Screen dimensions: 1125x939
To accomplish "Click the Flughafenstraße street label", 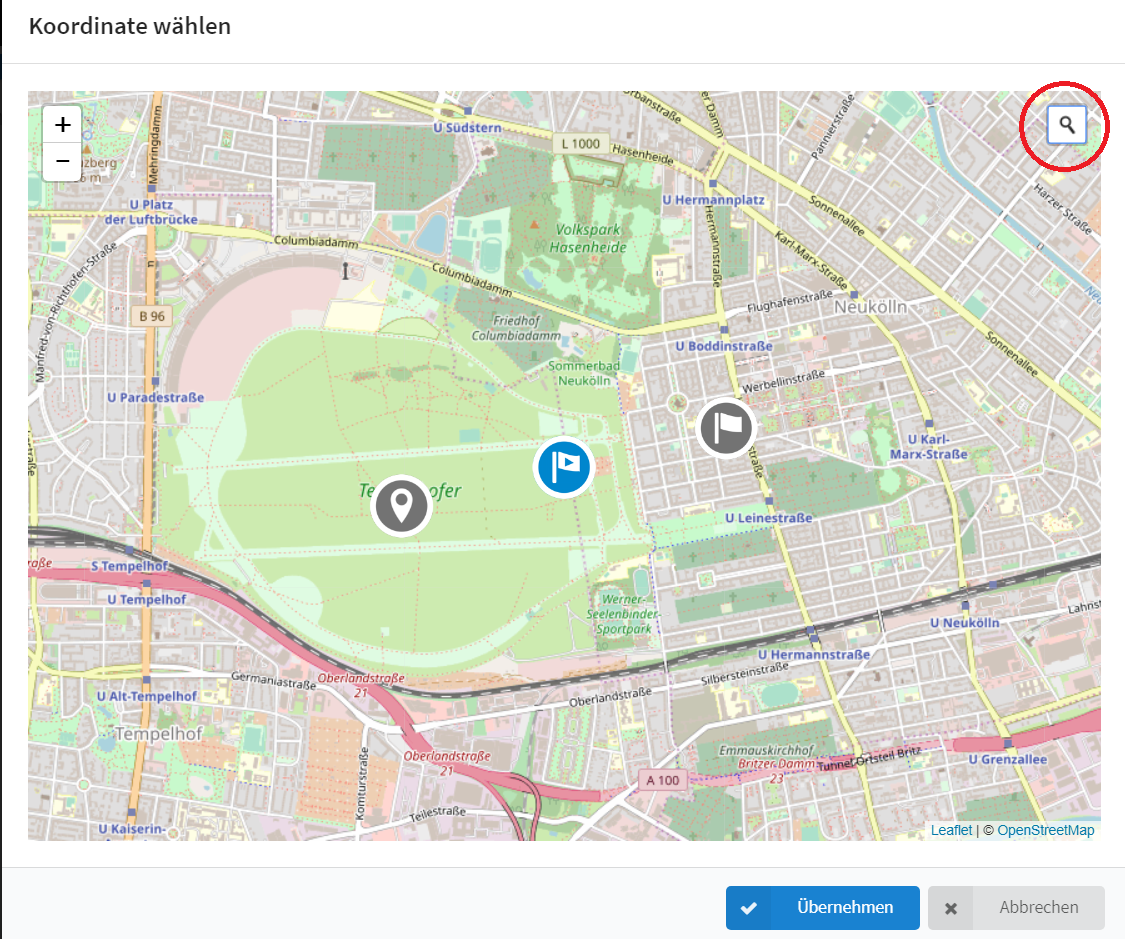I will [790, 301].
